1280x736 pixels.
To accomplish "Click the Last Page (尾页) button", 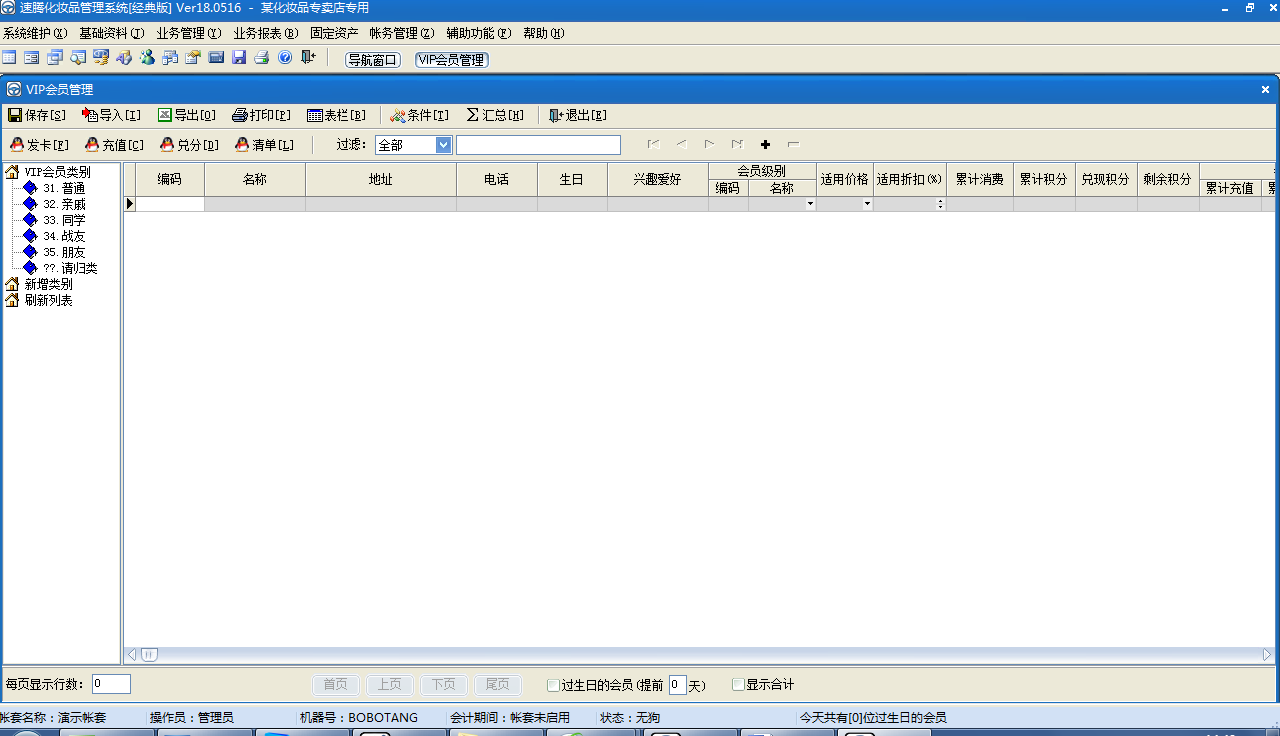I will click(x=498, y=685).
